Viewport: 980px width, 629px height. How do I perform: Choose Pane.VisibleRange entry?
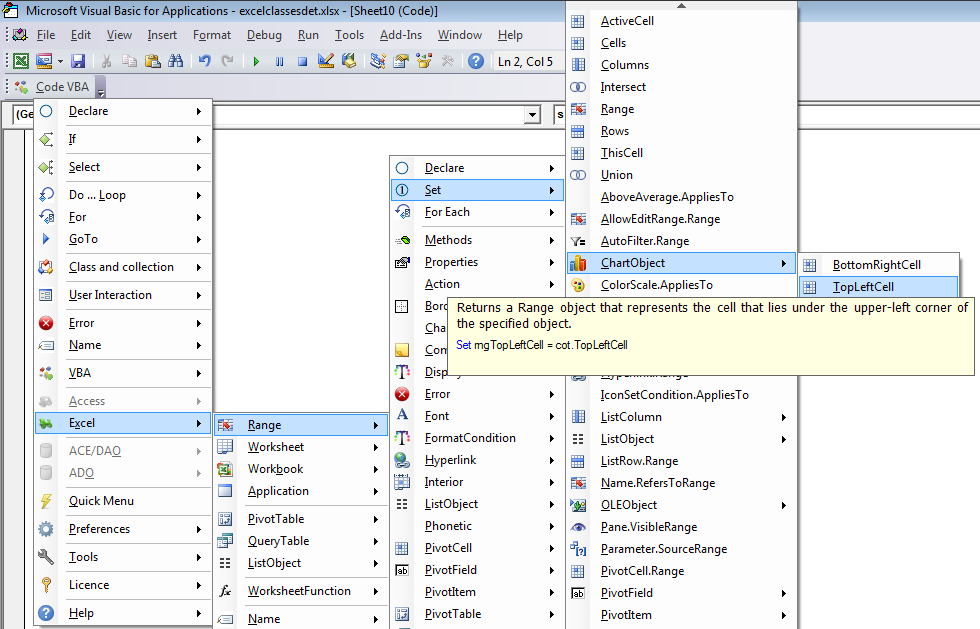[681, 527]
